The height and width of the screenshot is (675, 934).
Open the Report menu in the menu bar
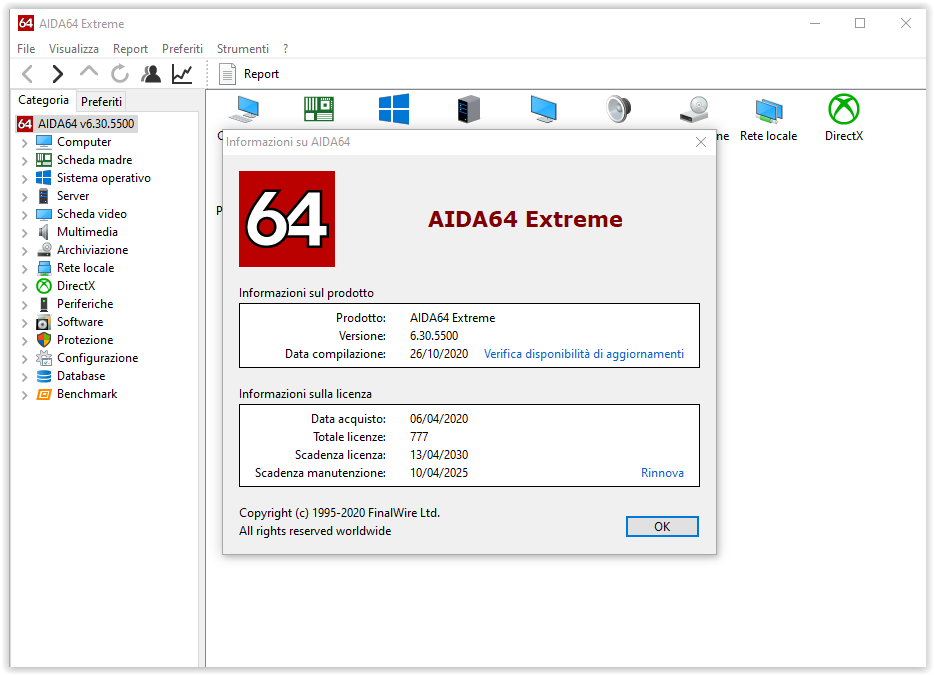130,49
